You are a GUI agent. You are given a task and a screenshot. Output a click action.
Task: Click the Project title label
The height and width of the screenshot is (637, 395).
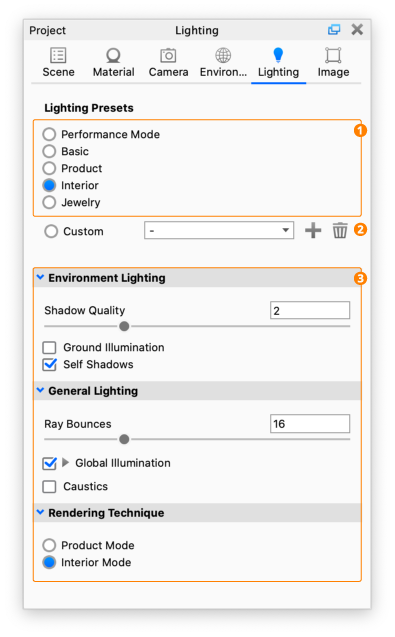[x=48, y=30]
